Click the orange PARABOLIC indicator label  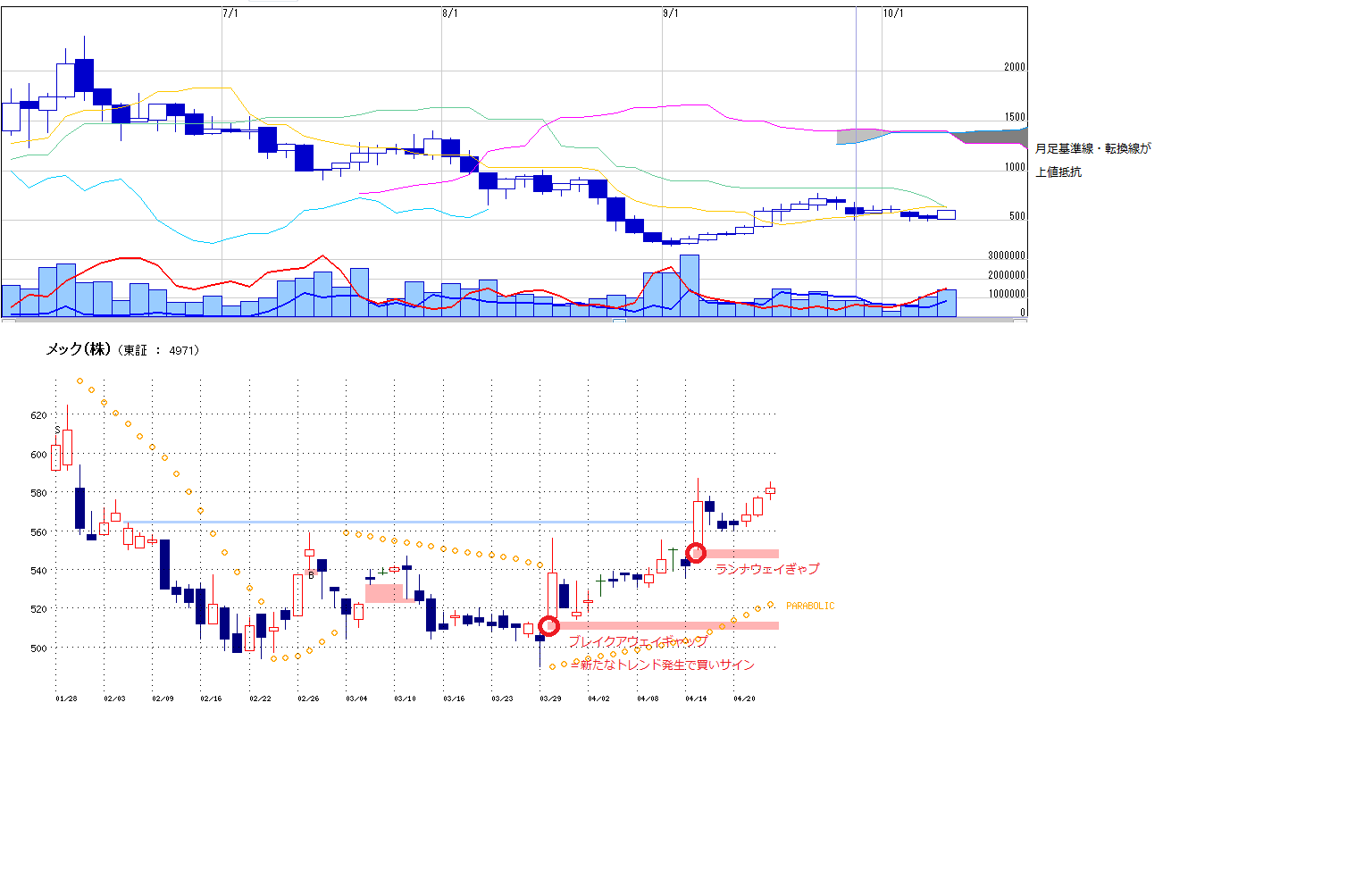click(x=810, y=606)
